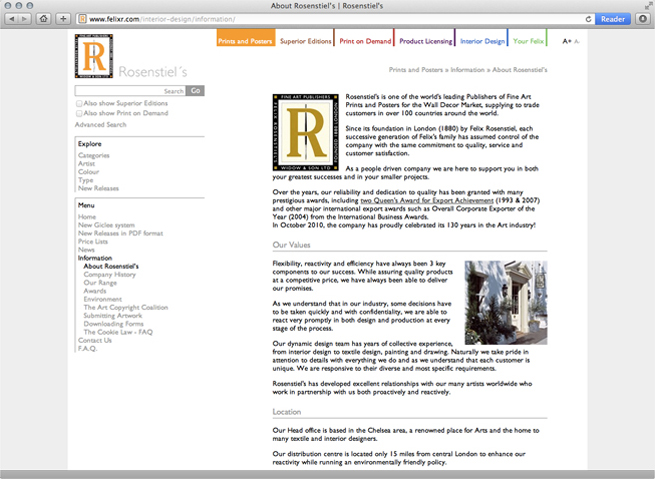This screenshot has width=655, height=479.
Task: Open Type under Explore
Action: click(85, 180)
